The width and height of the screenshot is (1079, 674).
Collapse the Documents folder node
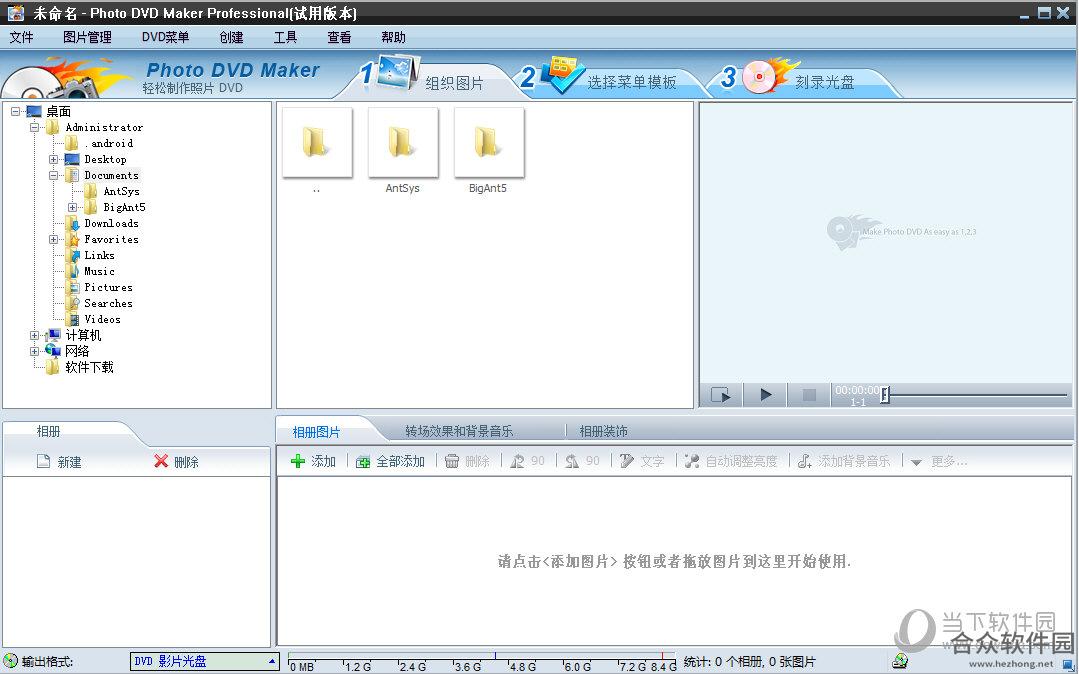point(53,176)
